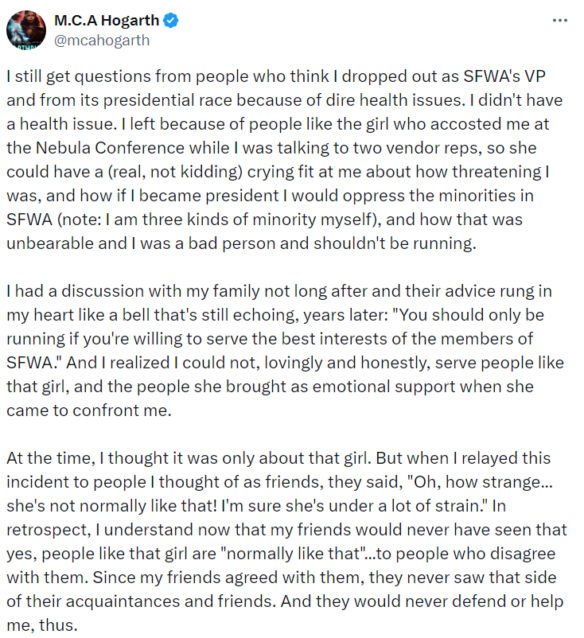Click the paragraph starting "At the time"
This screenshot has width=584, height=638.
[x=286, y=542]
